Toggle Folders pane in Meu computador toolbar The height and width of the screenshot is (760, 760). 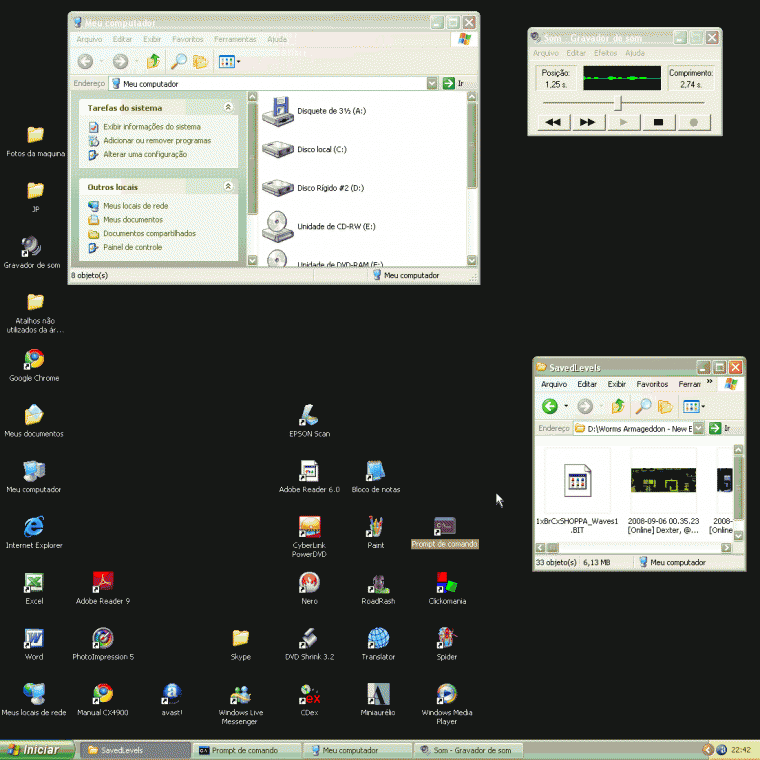click(x=200, y=62)
